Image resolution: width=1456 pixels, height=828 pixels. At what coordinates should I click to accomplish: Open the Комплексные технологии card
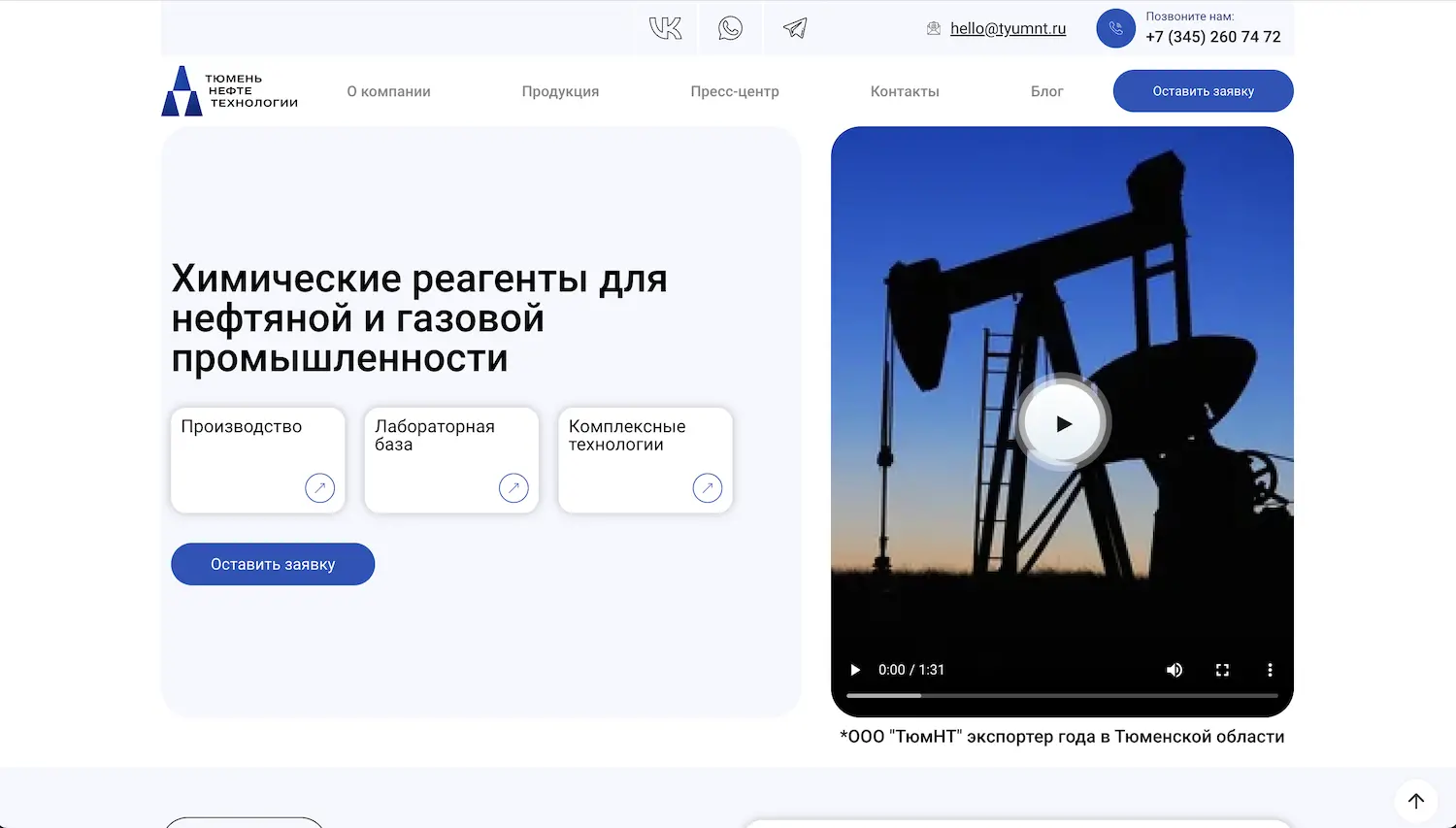[x=645, y=460]
